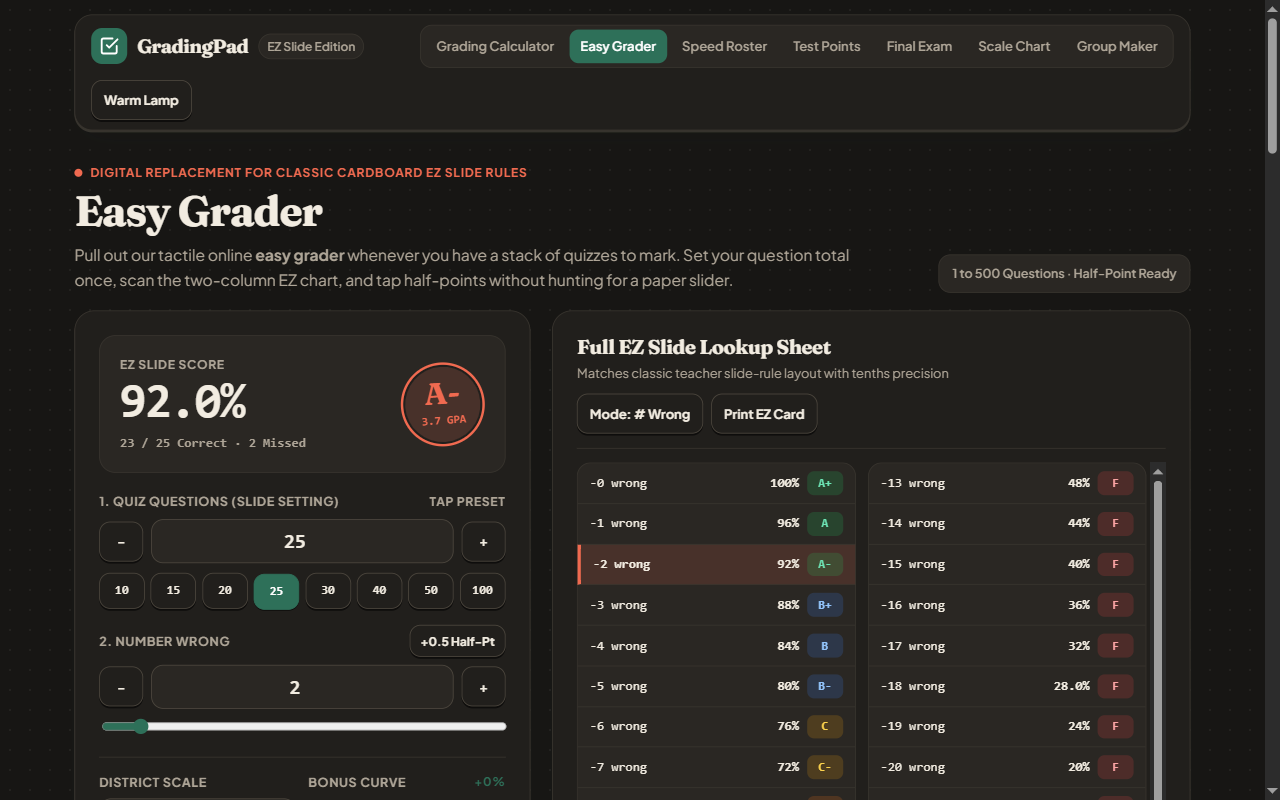Open the Group Maker tab
1280x800 pixels.
pos(1117,46)
